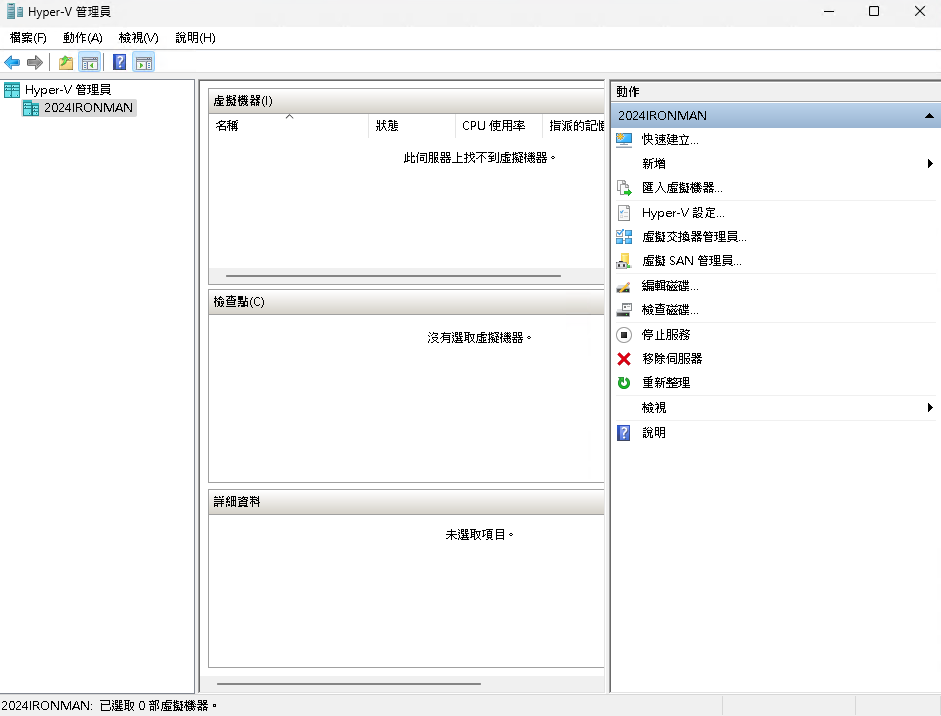
Task: Click the 檢查點(C) section header
Action: [406, 302]
